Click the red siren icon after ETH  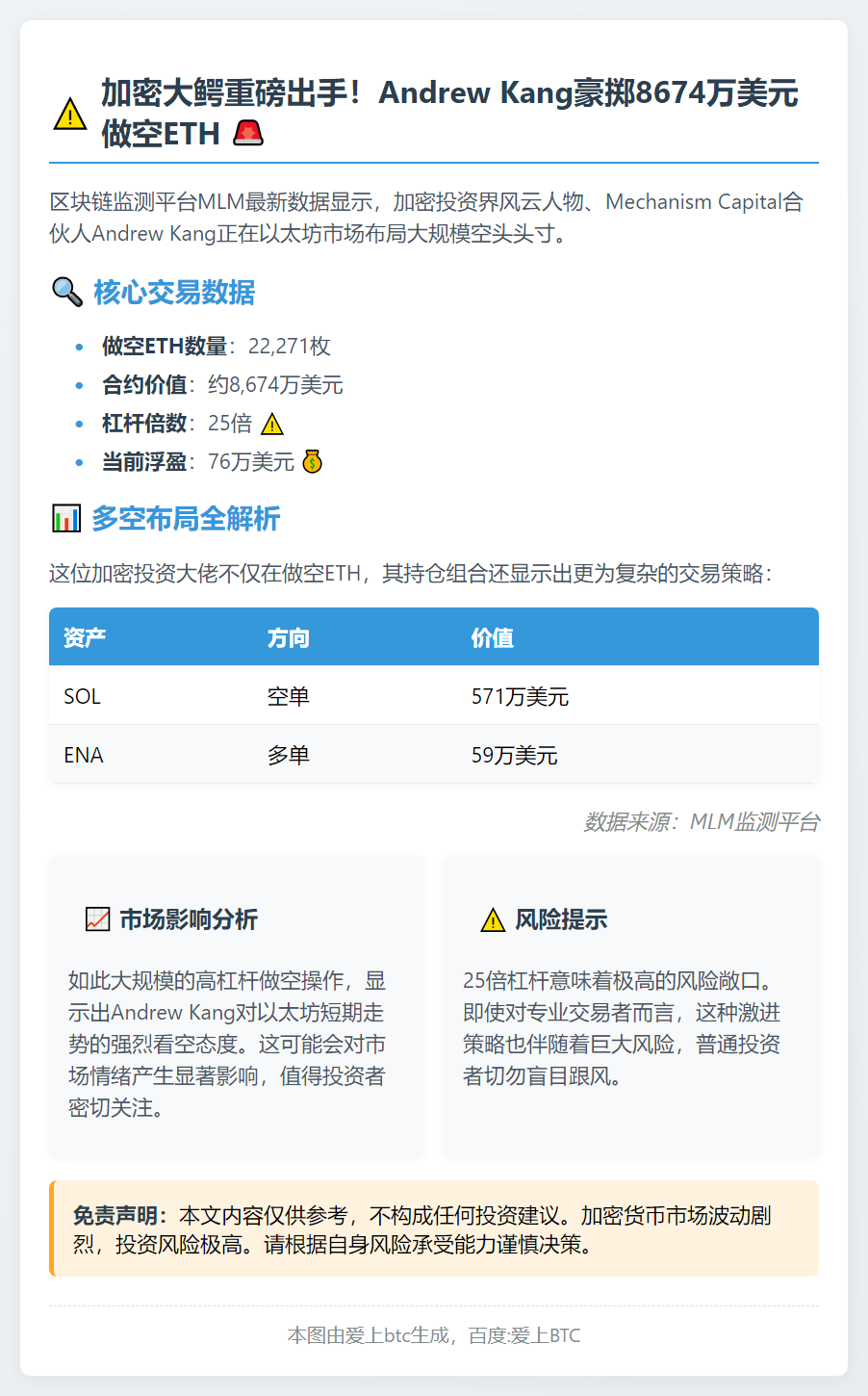point(248,134)
